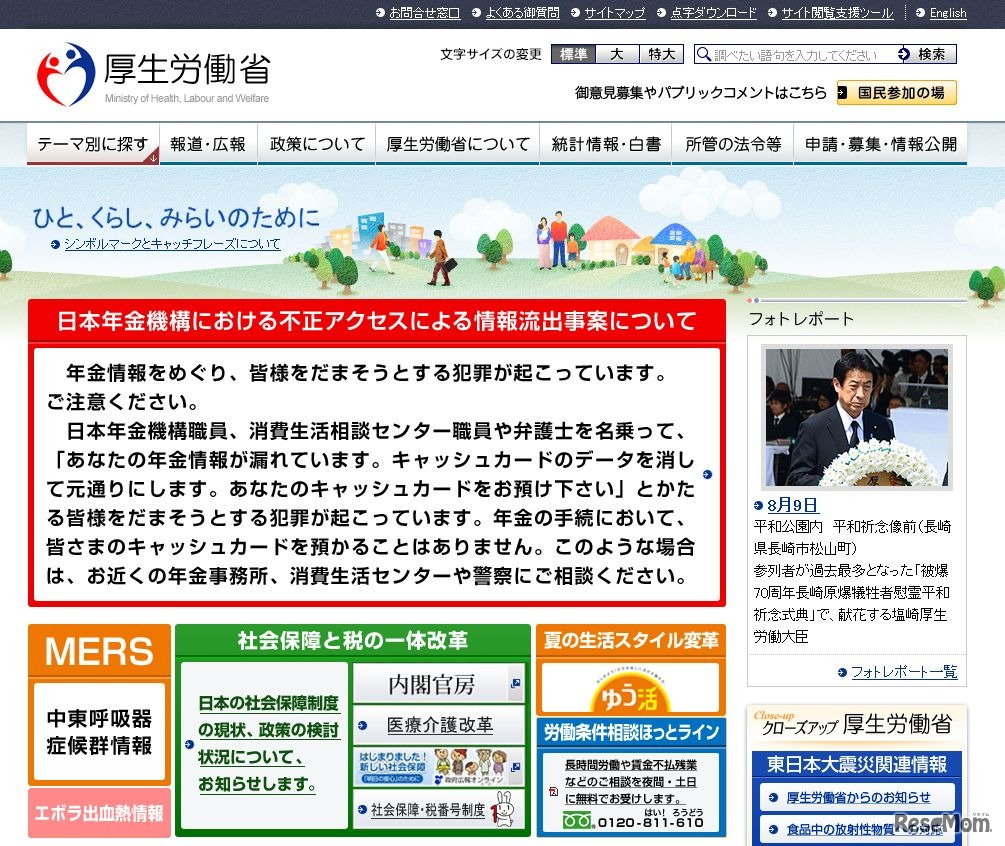The height and width of the screenshot is (846, 1005).
Task: Open the 厚生労働省からのお知らせ link
Action: 858,797
